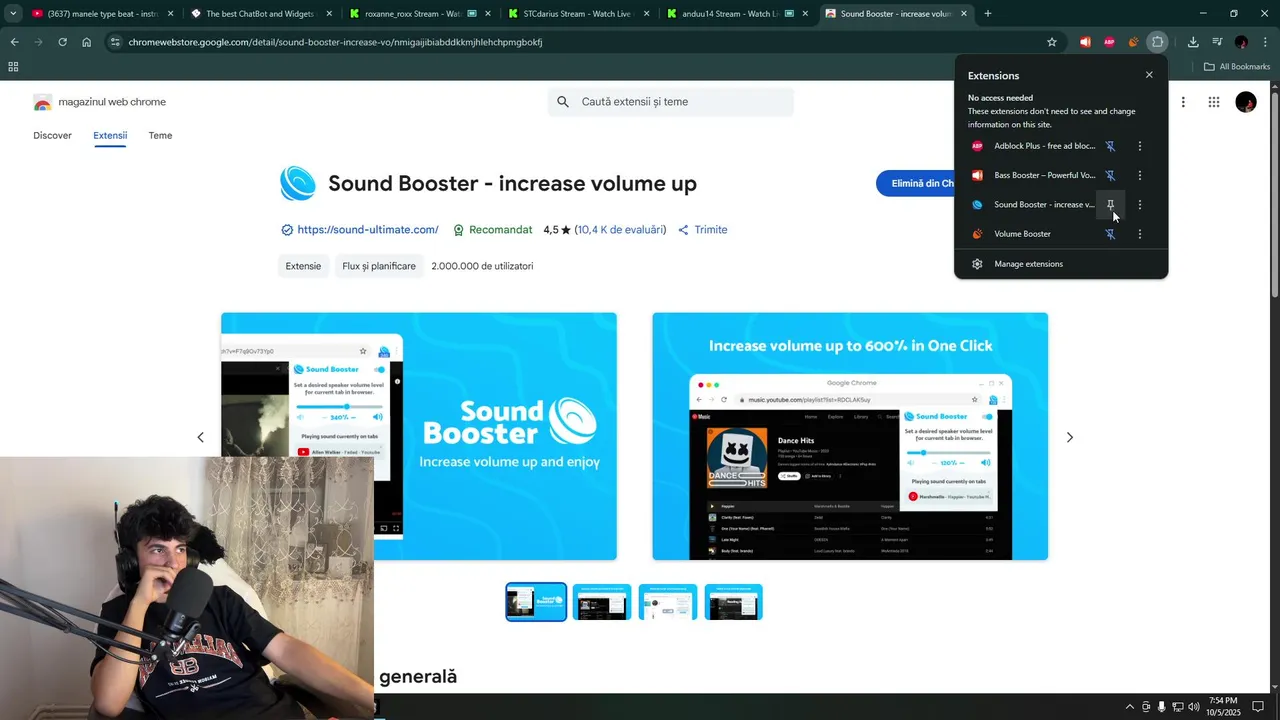Switch to the STCdarius Stream tab
This screenshot has height=720, width=1280.
pos(577,14)
